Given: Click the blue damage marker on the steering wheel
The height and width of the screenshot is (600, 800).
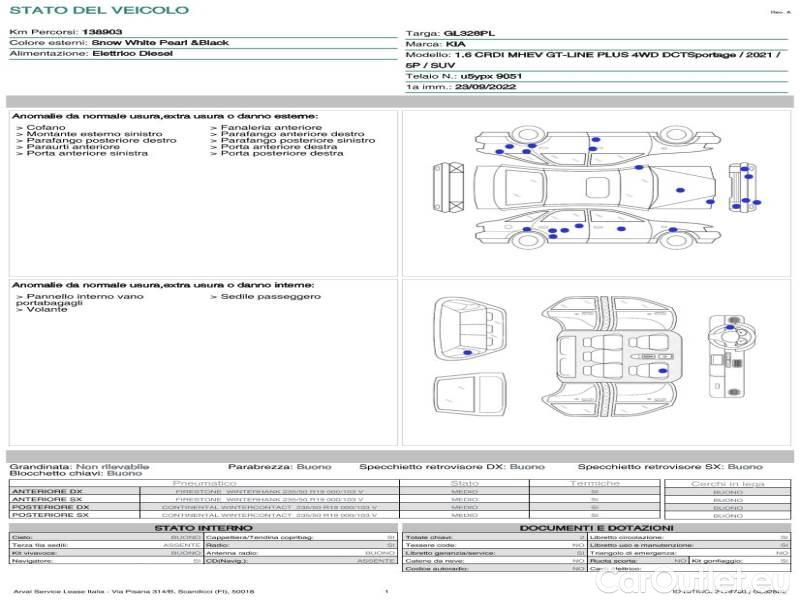Looking at the screenshot, I should [729, 328].
